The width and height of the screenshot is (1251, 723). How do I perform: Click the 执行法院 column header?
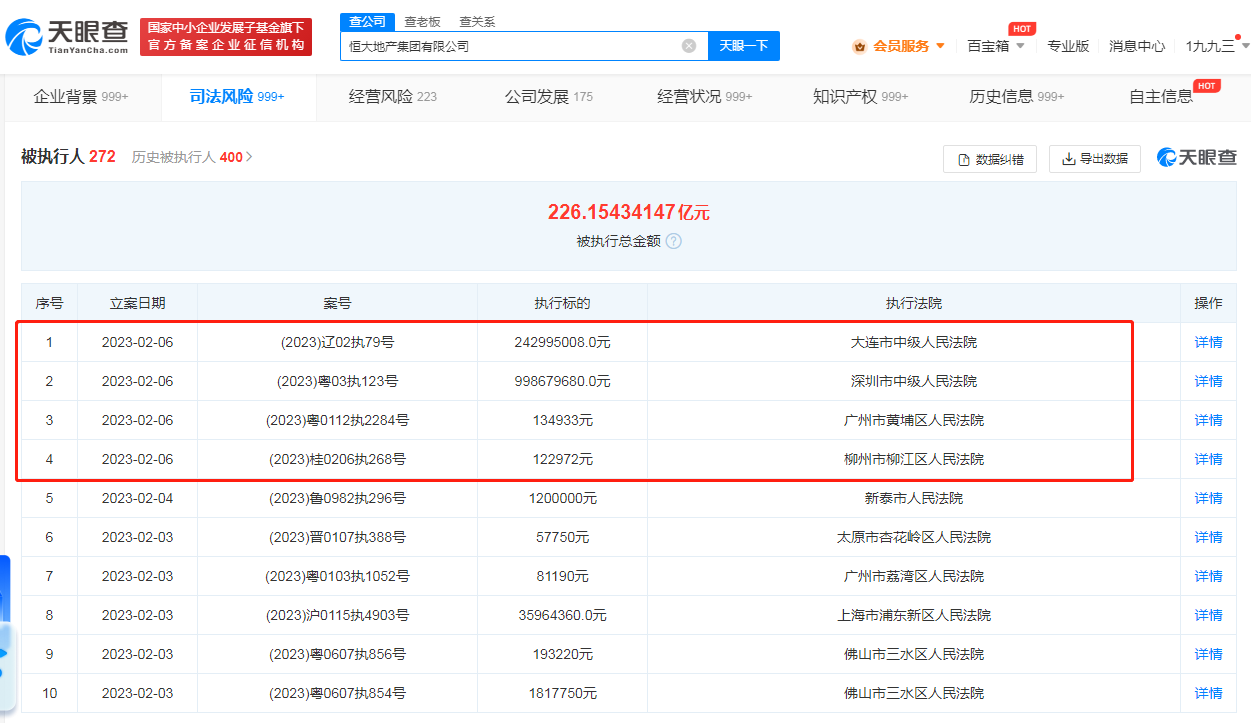click(x=914, y=303)
